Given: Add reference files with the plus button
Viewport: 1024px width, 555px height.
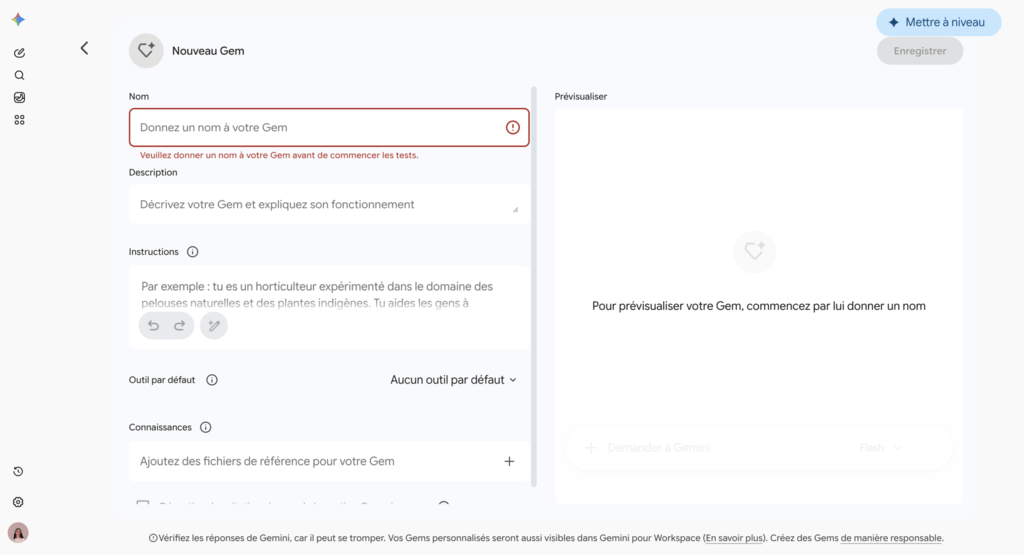Looking at the screenshot, I should tap(509, 462).
